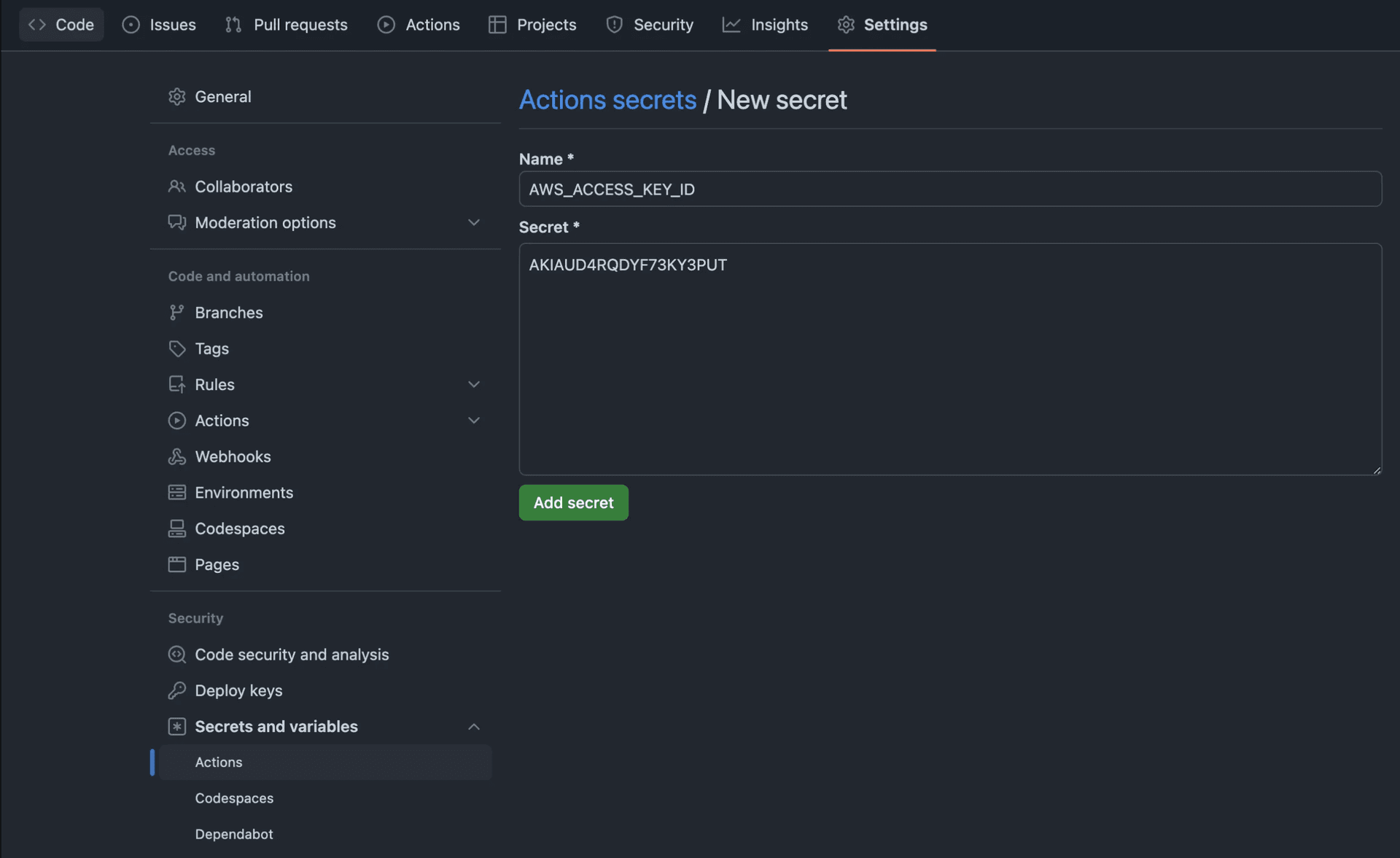Click the Webhooks icon in sidebar
1400x858 pixels.
tap(176, 457)
